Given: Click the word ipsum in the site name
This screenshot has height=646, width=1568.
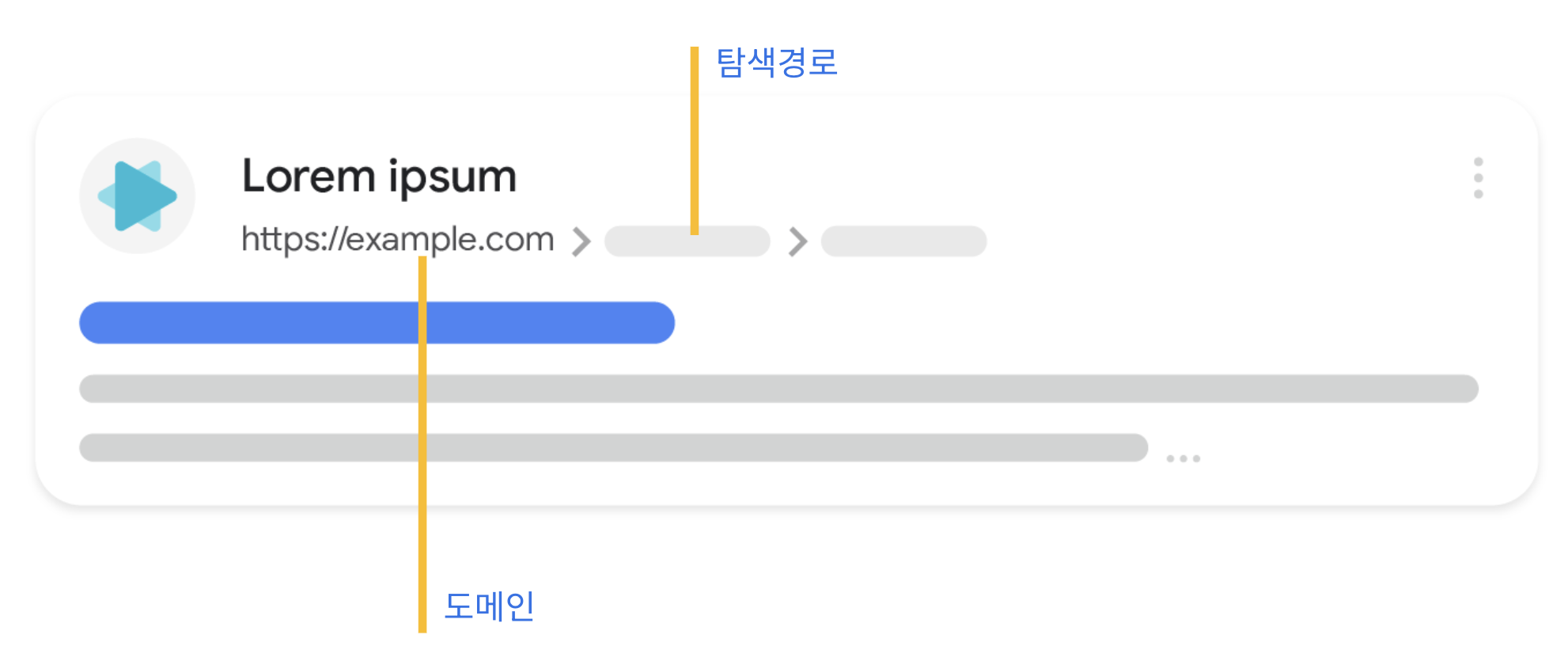Looking at the screenshot, I should [453, 177].
